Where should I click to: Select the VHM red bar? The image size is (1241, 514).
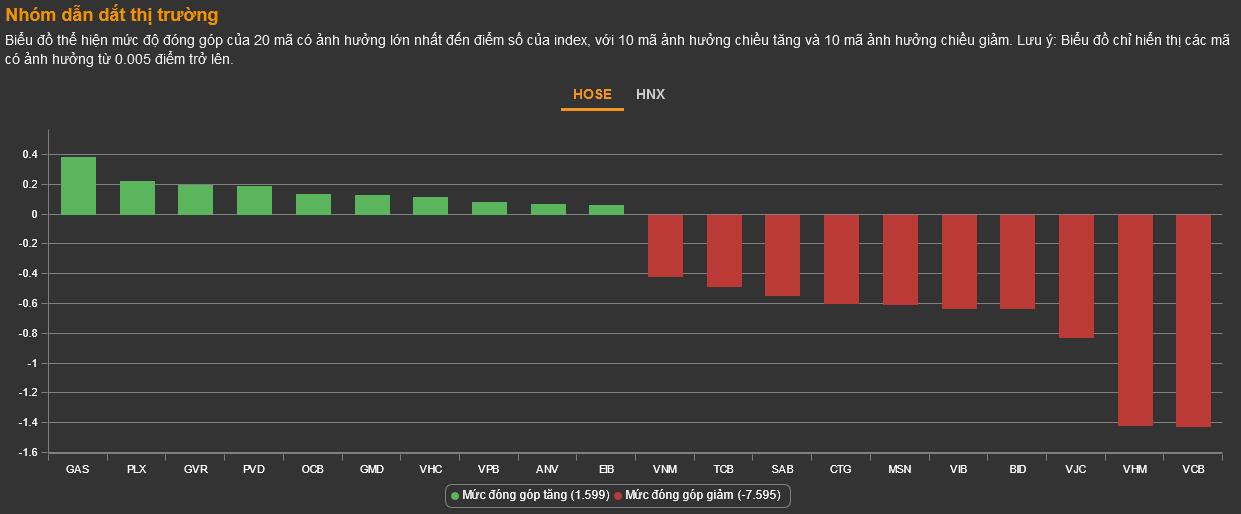pyautogui.click(x=1135, y=320)
